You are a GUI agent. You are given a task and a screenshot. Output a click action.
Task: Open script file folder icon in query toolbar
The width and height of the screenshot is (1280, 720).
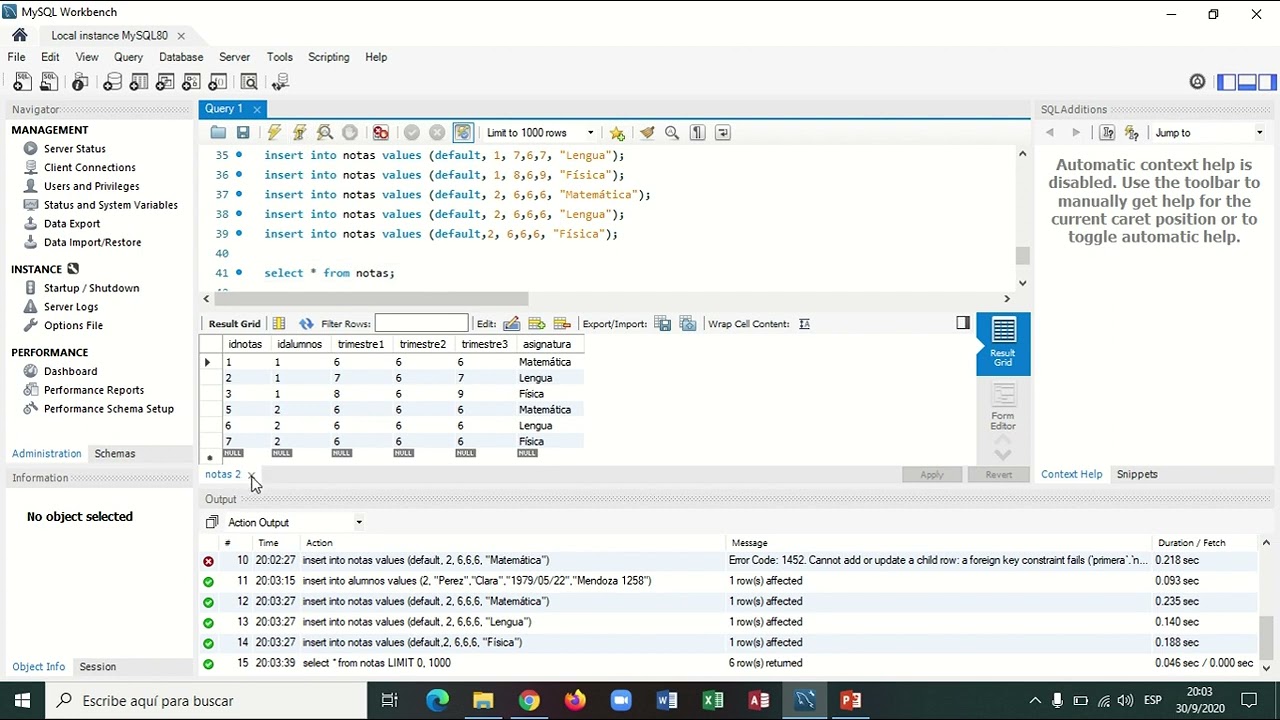[x=218, y=132]
